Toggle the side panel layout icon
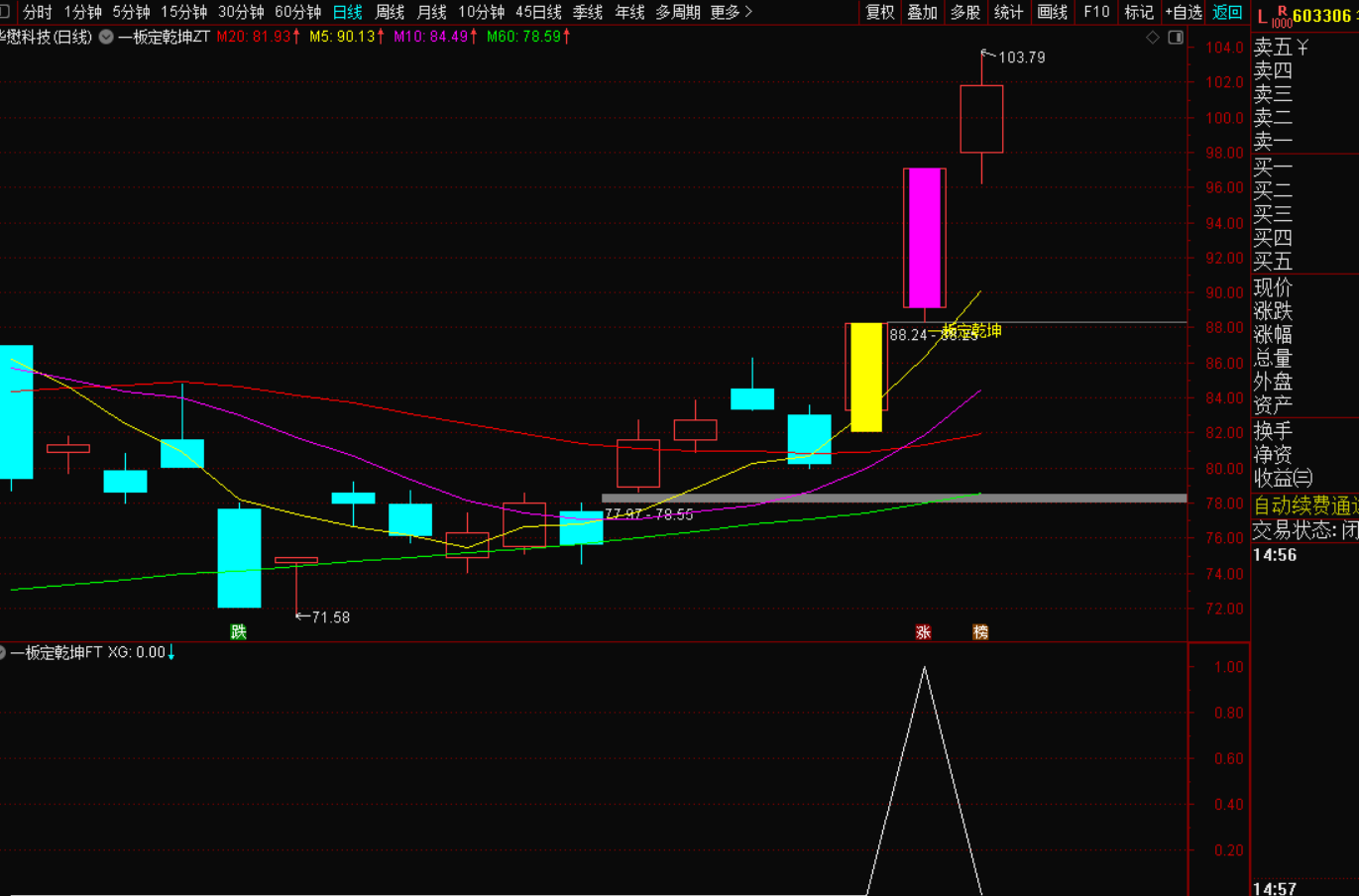Screen dimensions: 1359x896 tap(1176, 38)
